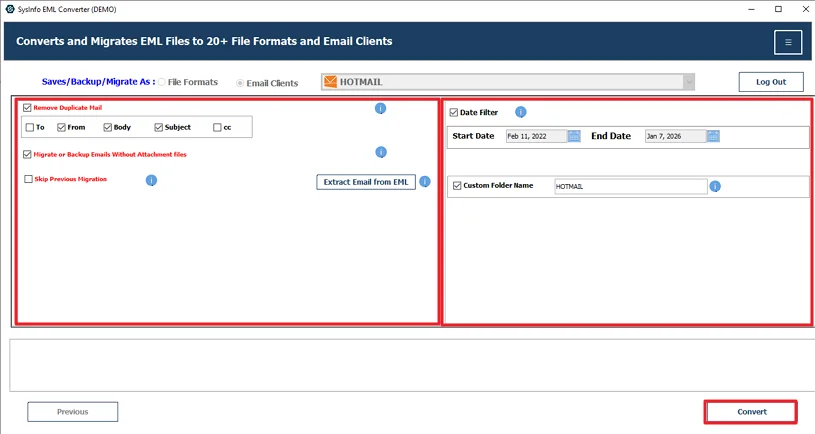Viewport: 815px width, 434px height.
Task: Go back with the Previous button
Action: pos(73,412)
